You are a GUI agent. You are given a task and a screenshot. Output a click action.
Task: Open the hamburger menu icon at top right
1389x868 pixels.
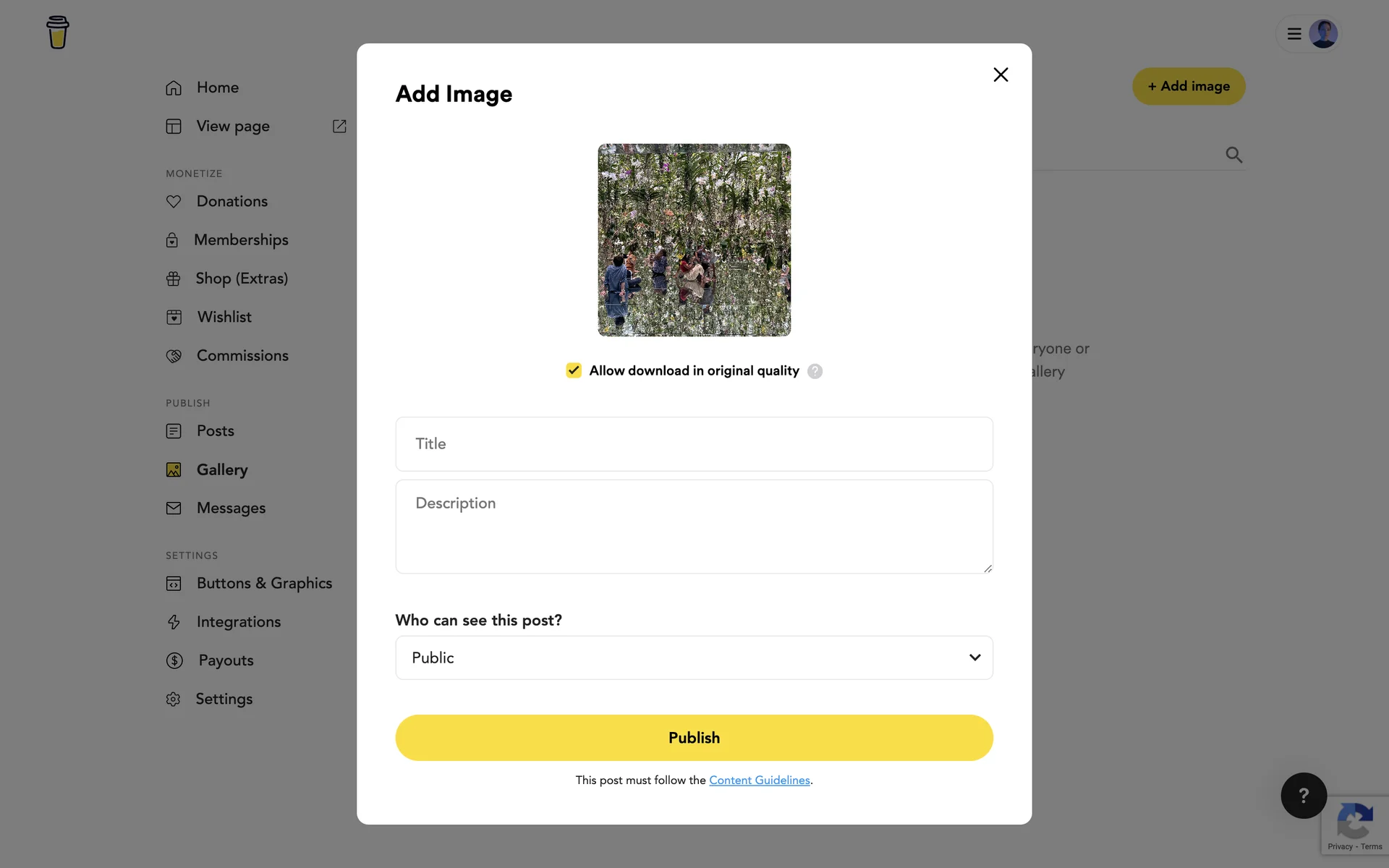tap(1294, 34)
